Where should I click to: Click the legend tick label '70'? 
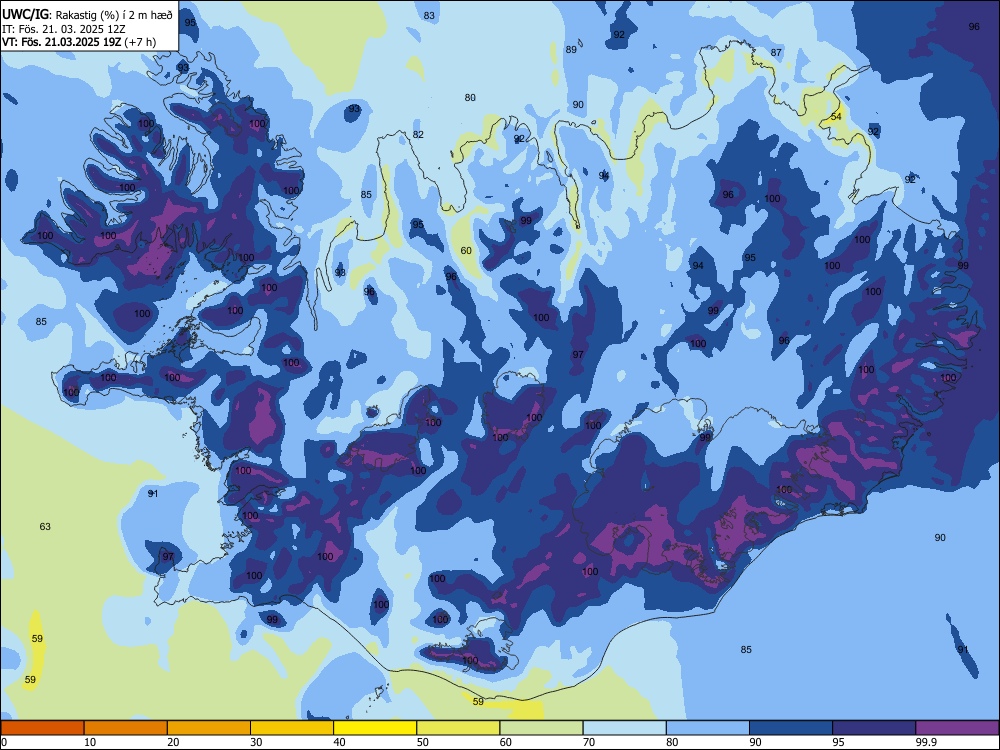pyautogui.click(x=589, y=742)
